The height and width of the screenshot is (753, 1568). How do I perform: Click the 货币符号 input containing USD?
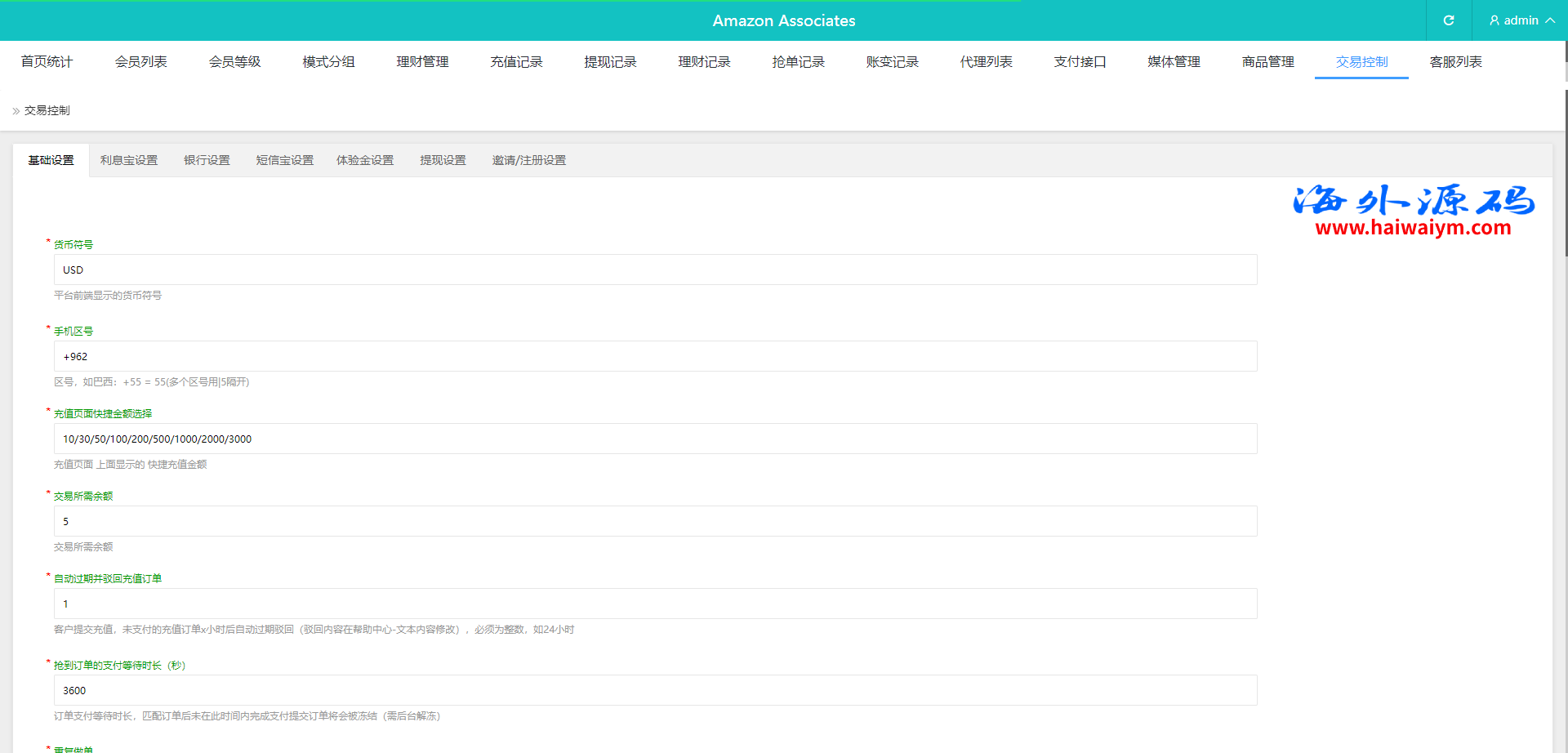[x=655, y=270]
